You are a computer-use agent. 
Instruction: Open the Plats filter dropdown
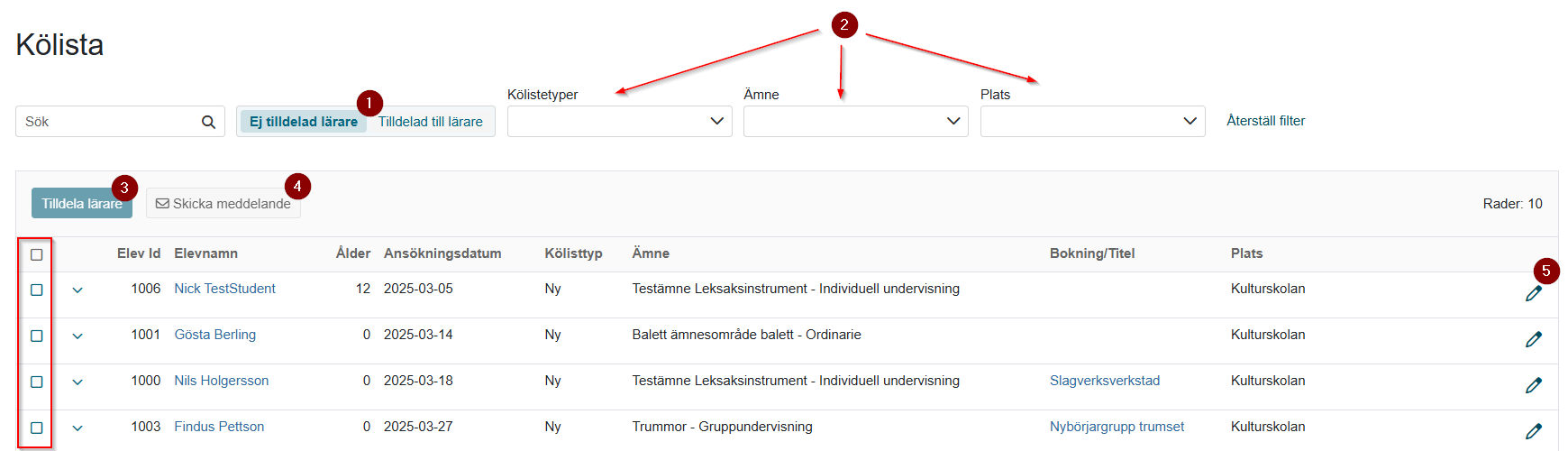point(1093,122)
